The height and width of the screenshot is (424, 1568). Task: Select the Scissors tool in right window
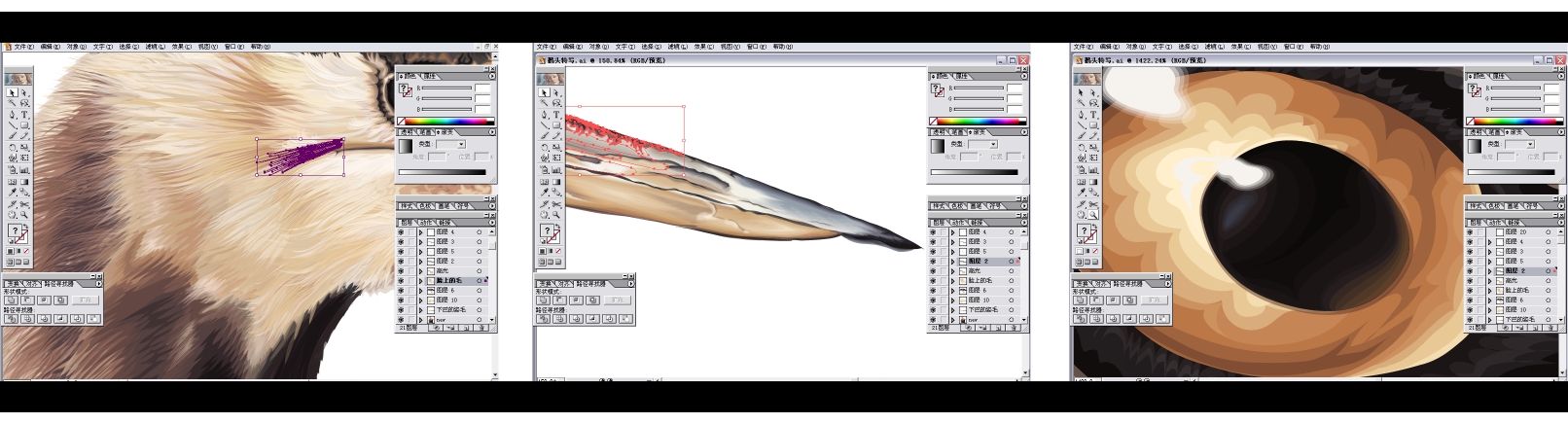click(x=1093, y=203)
